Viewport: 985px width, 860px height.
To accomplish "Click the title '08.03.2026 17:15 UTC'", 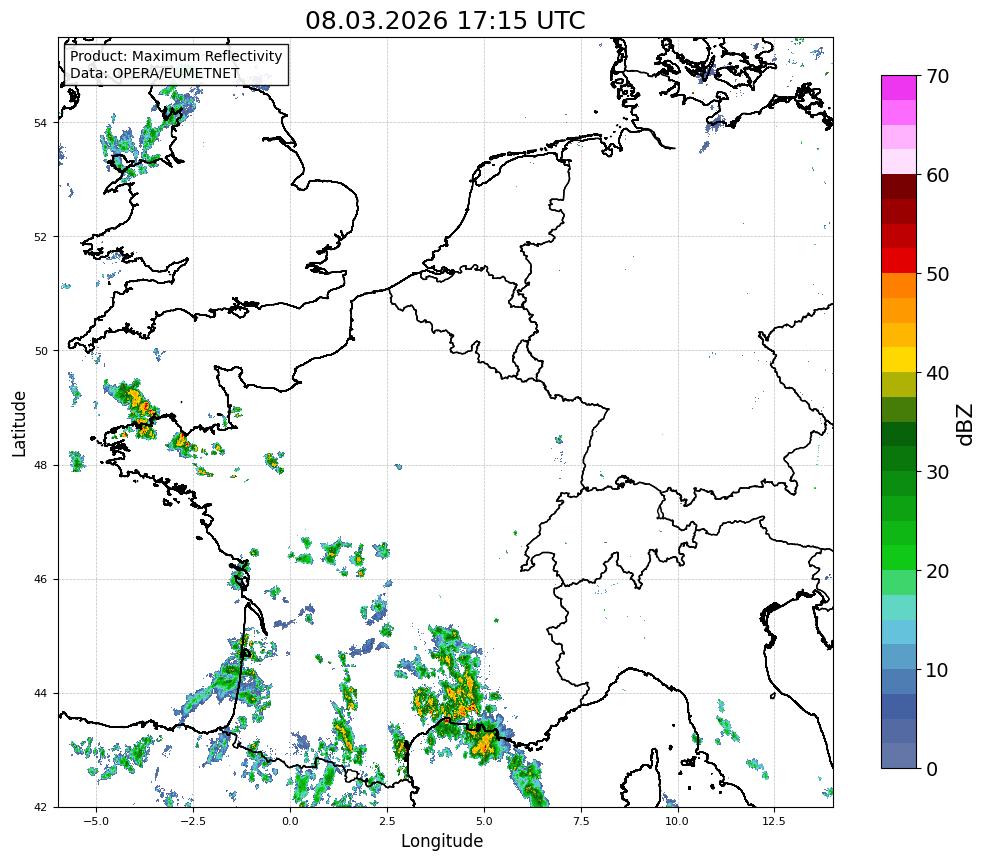I will (445, 20).
